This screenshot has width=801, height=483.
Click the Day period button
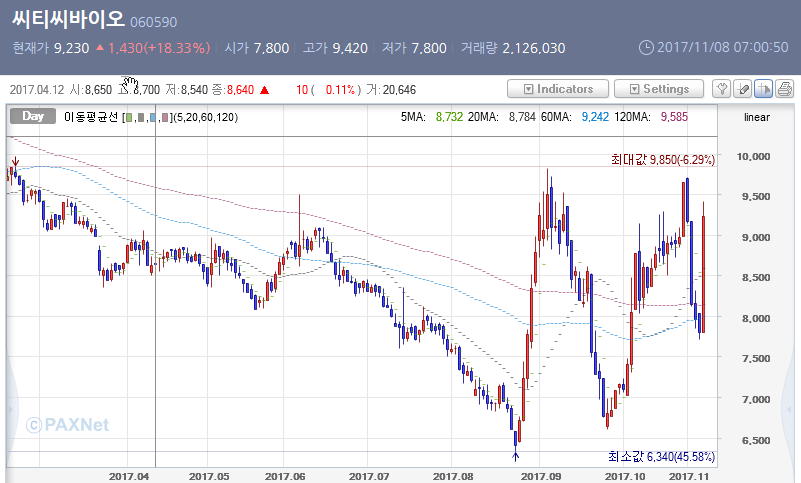32,117
